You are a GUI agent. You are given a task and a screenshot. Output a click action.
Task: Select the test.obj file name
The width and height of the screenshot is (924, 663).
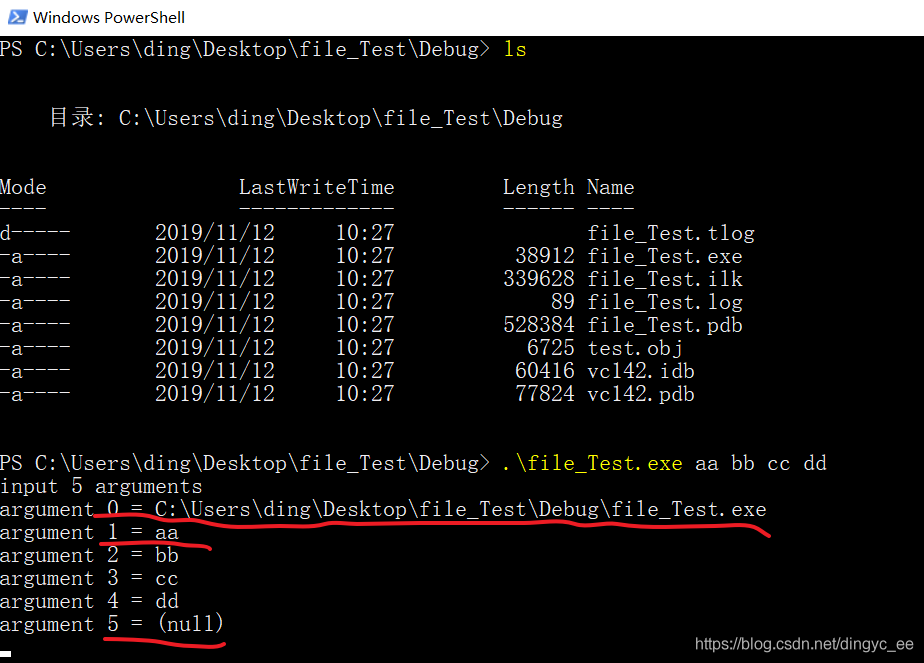point(635,348)
